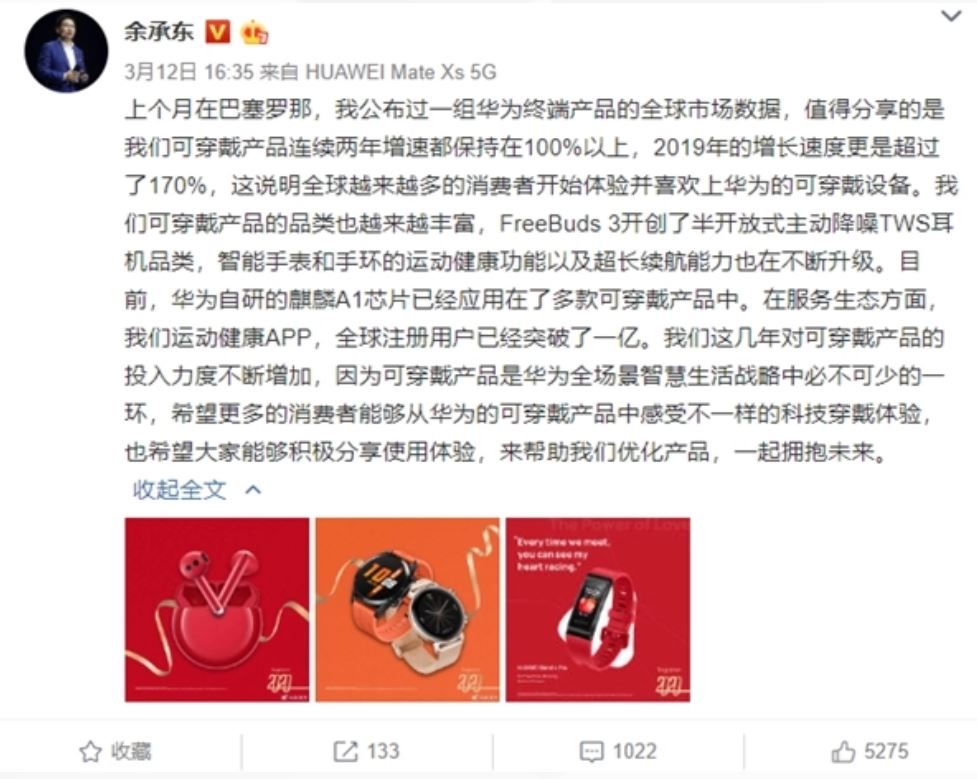Collapse full text with the up arrow

pos(253,490)
